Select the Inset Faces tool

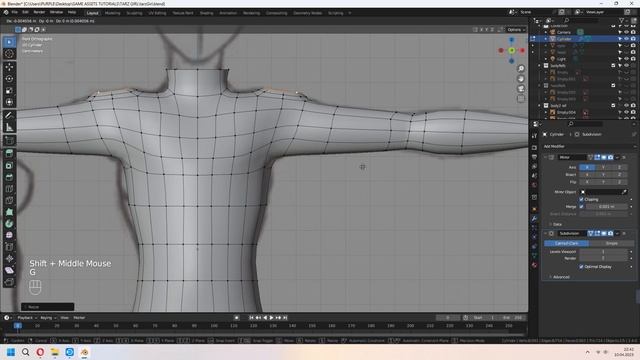[x=9, y=165]
